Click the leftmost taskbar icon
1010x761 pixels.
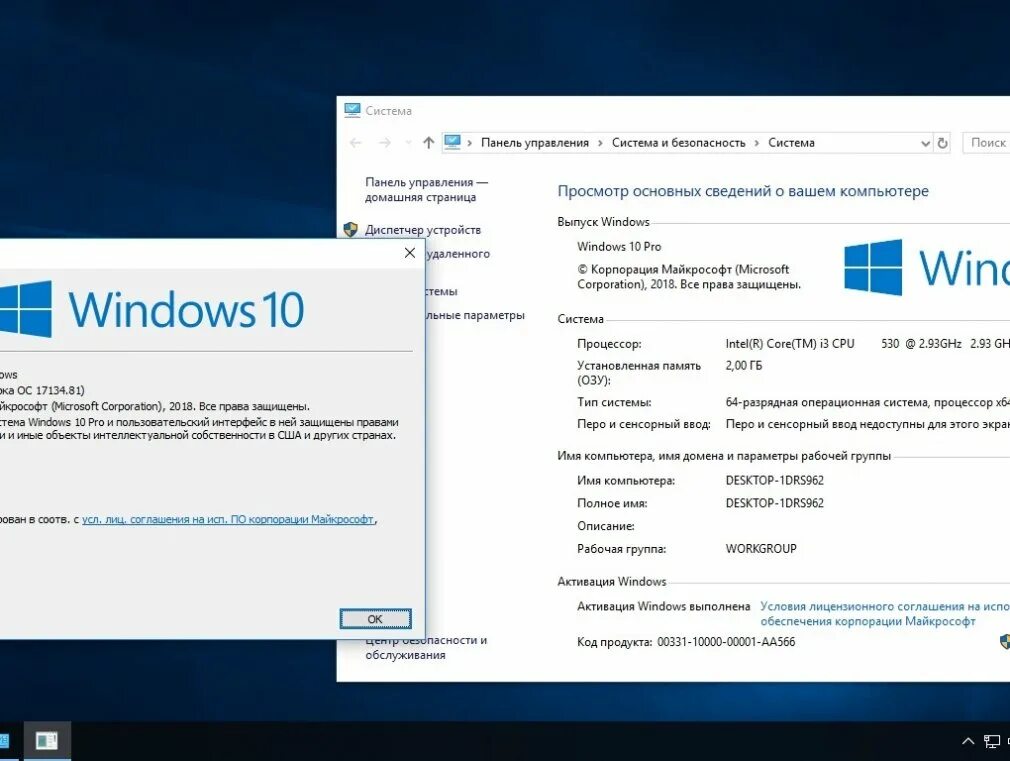tap(5, 741)
